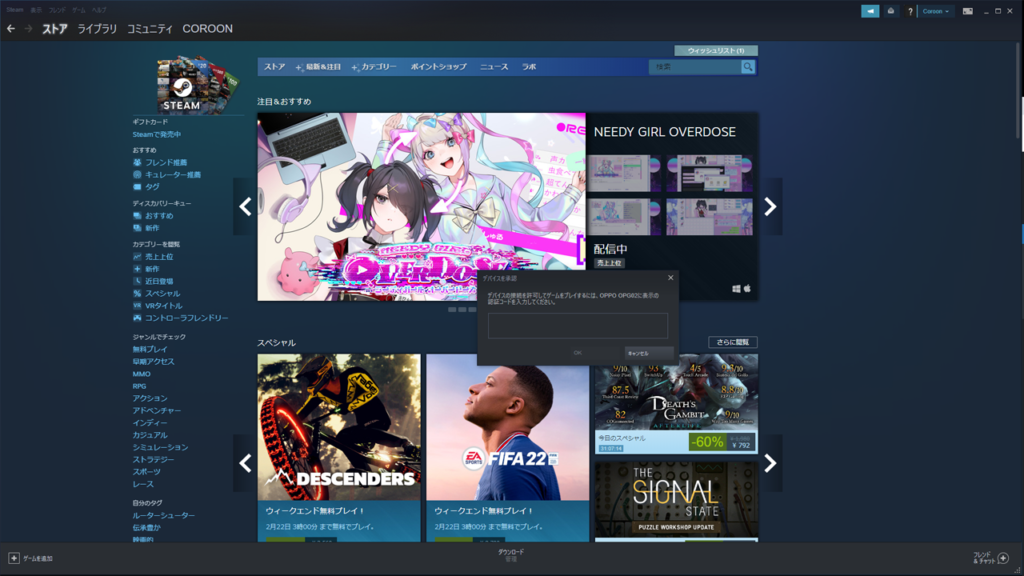Open the ヘルプ menu
This screenshot has height=576, width=1024.
click(99, 10)
